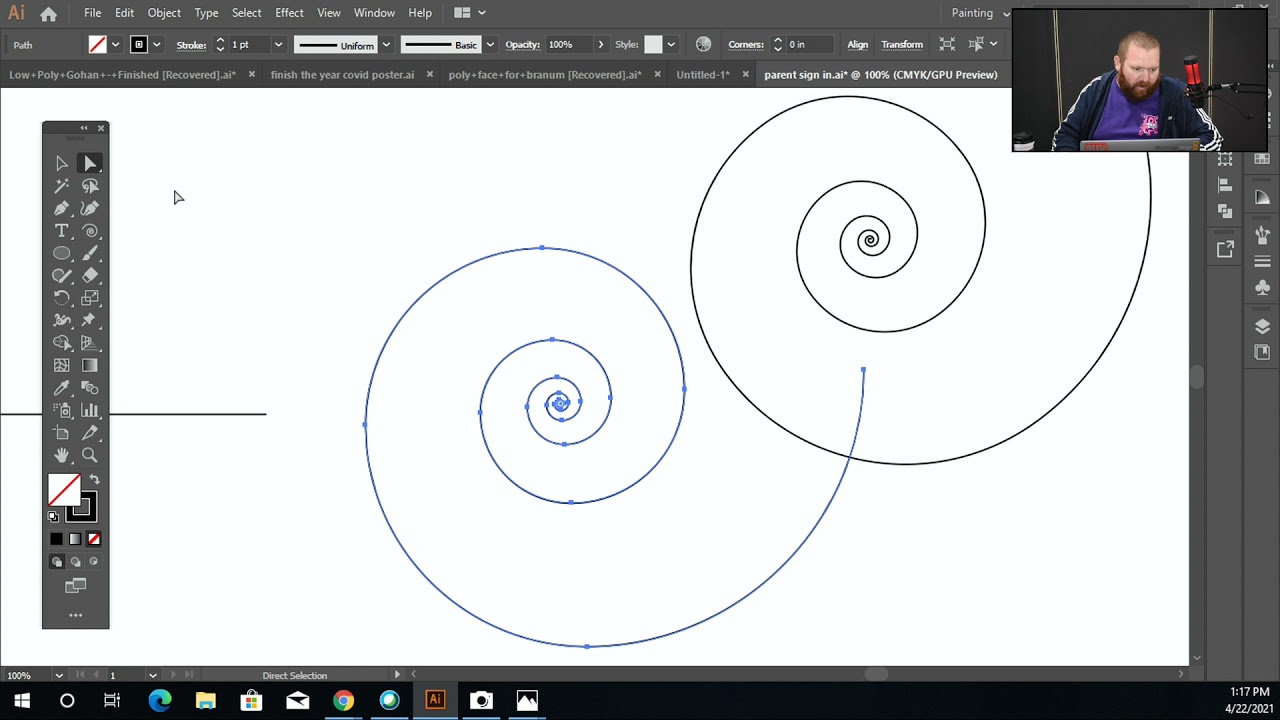The height and width of the screenshot is (720, 1280).
Task: Select the Type tool
Action: 61,231
